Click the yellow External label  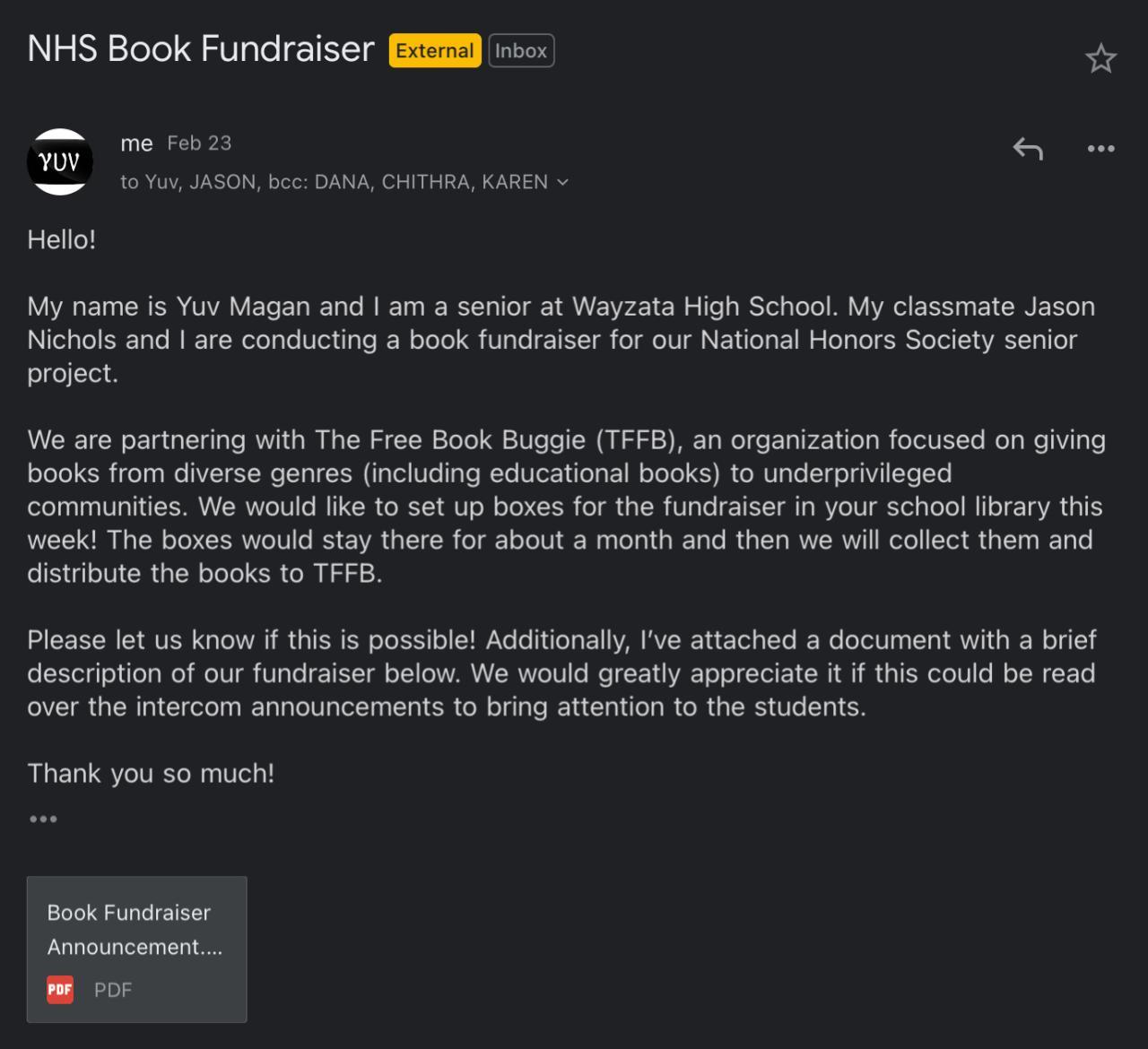pos(435,51)
